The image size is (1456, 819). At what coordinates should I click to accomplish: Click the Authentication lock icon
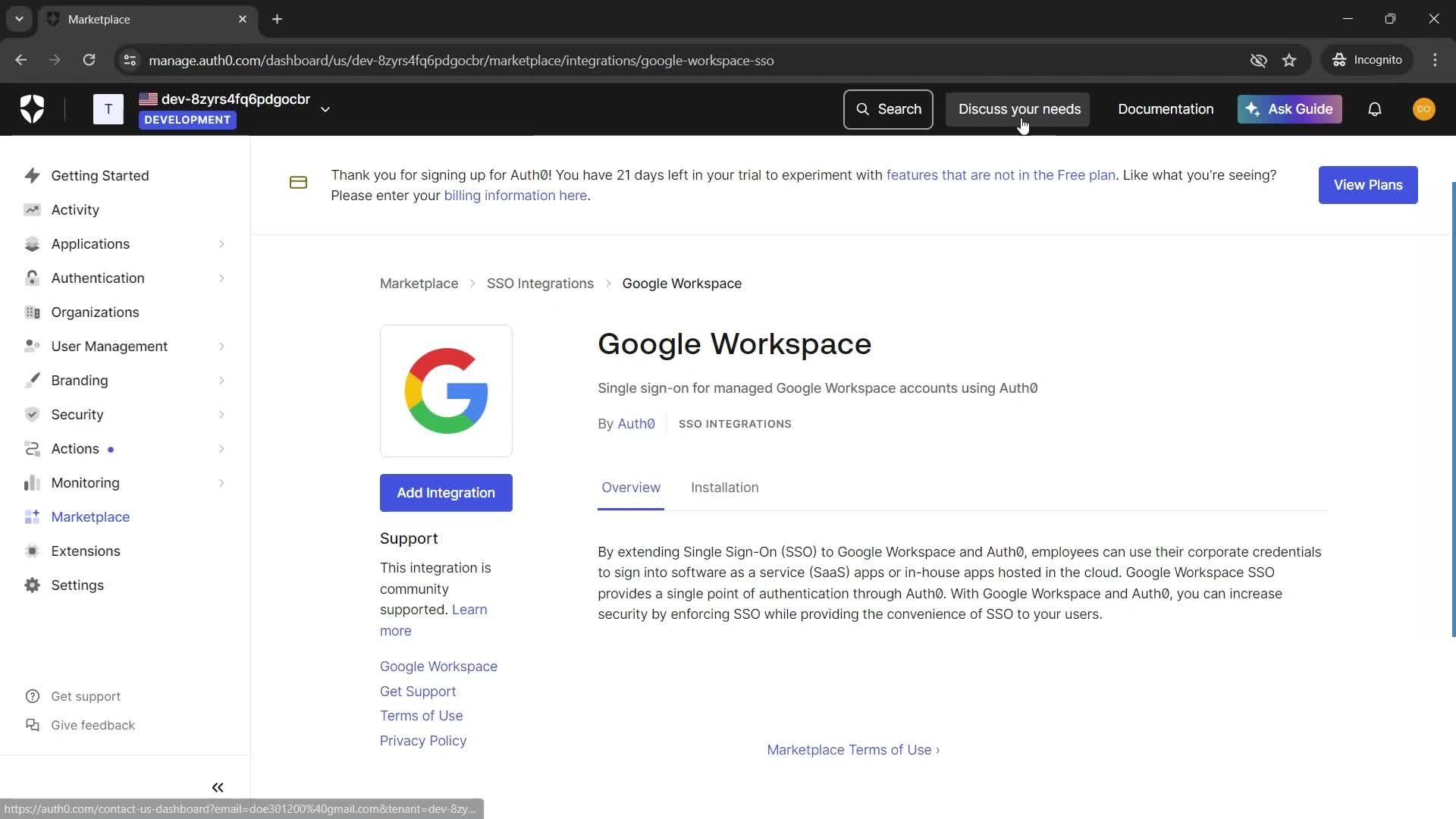[x=32, y=278]
